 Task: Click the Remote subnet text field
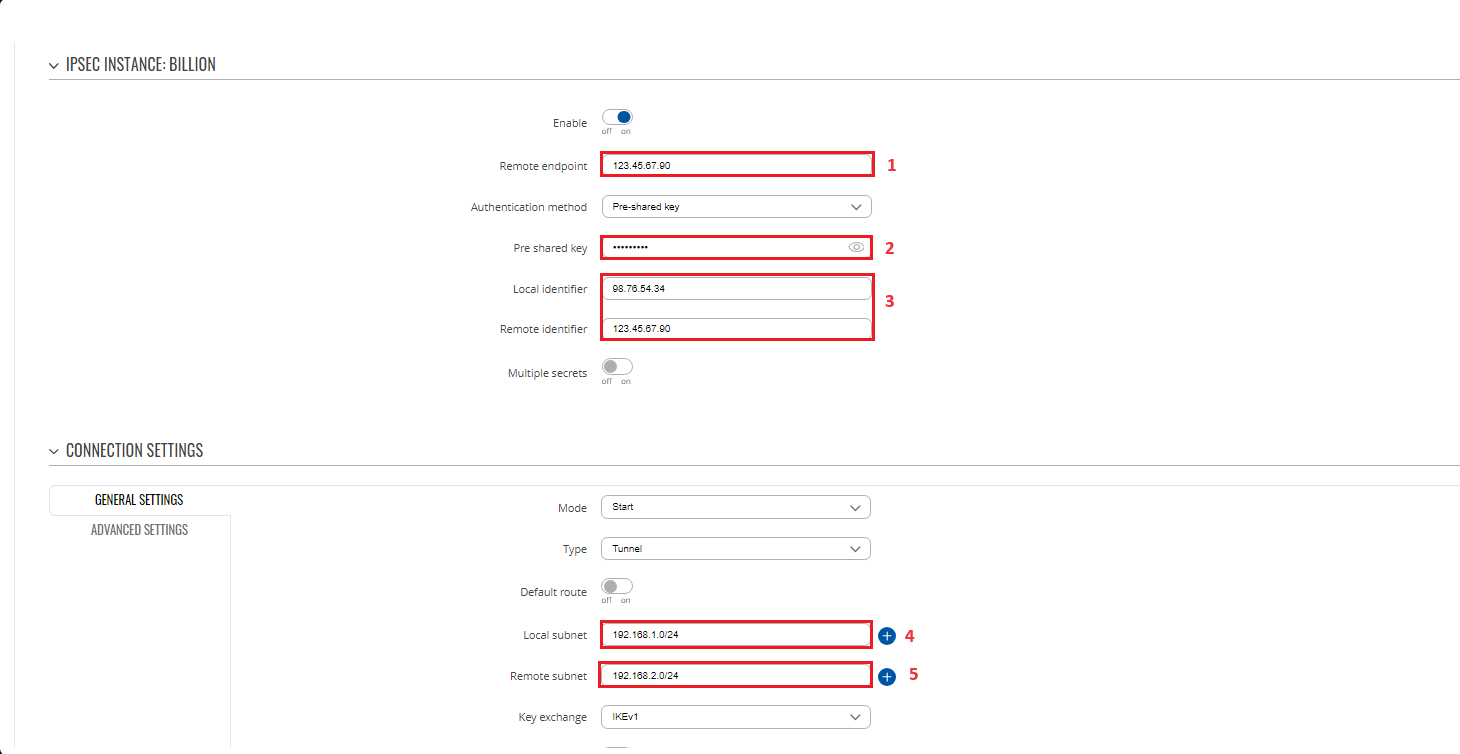pos(736,676)
